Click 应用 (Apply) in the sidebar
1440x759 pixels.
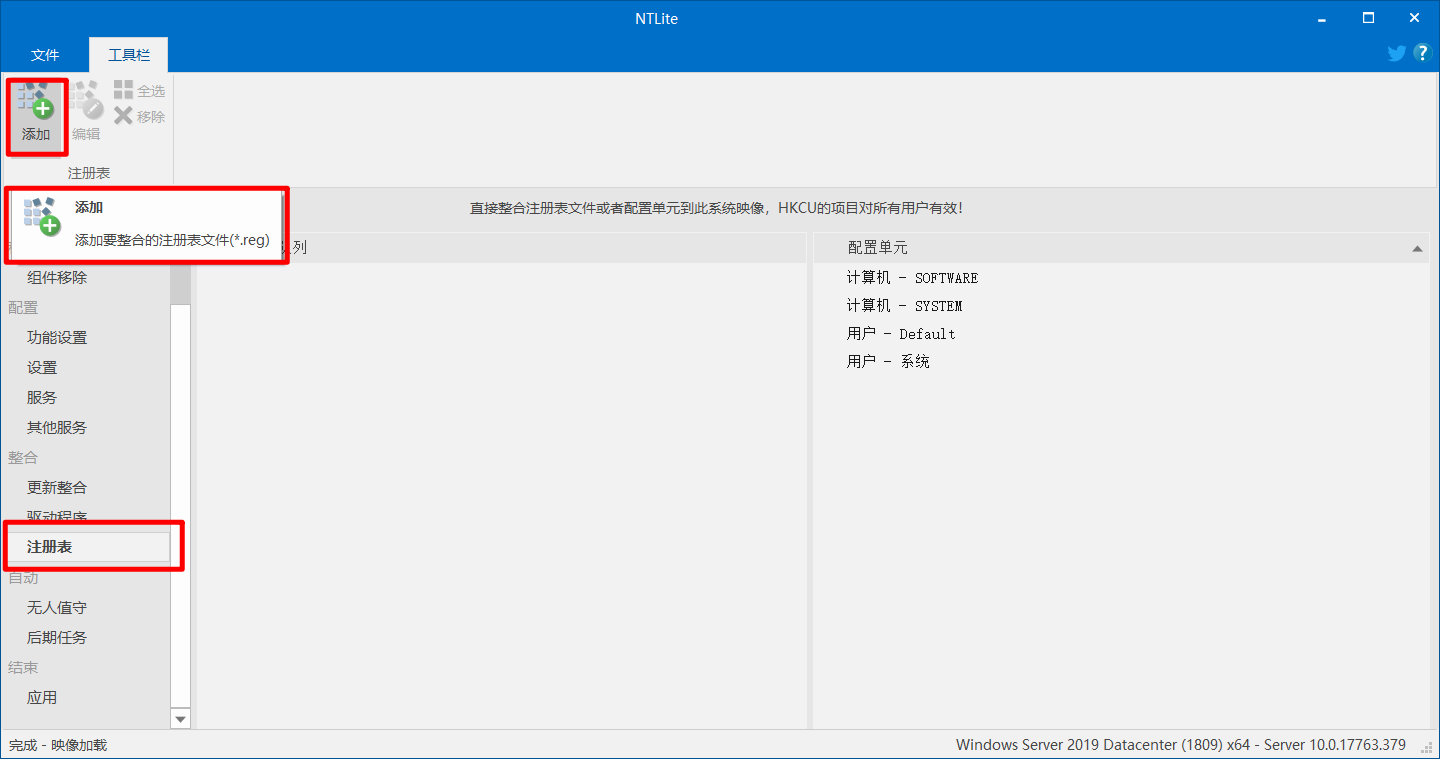click(41, 697)
